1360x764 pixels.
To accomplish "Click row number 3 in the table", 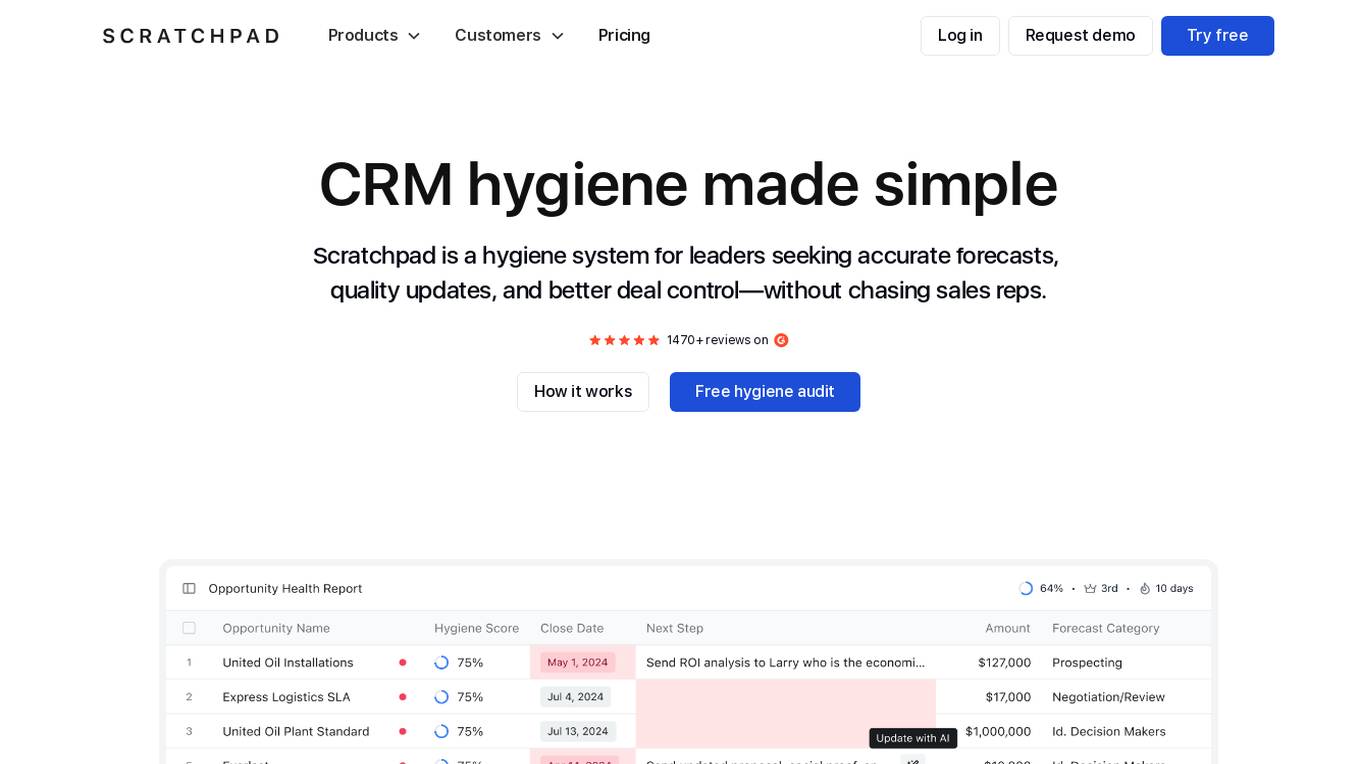I will tap(189, 731).
